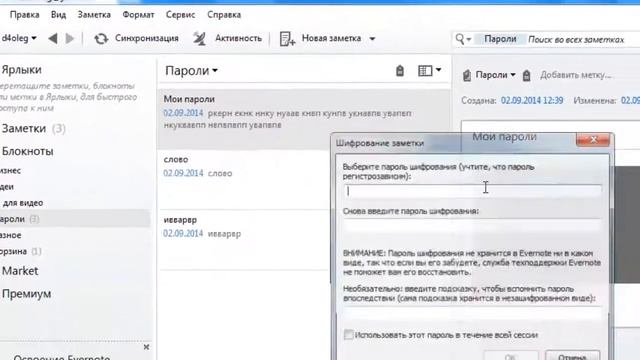Click the Добавить метку field

coord(576,75)
